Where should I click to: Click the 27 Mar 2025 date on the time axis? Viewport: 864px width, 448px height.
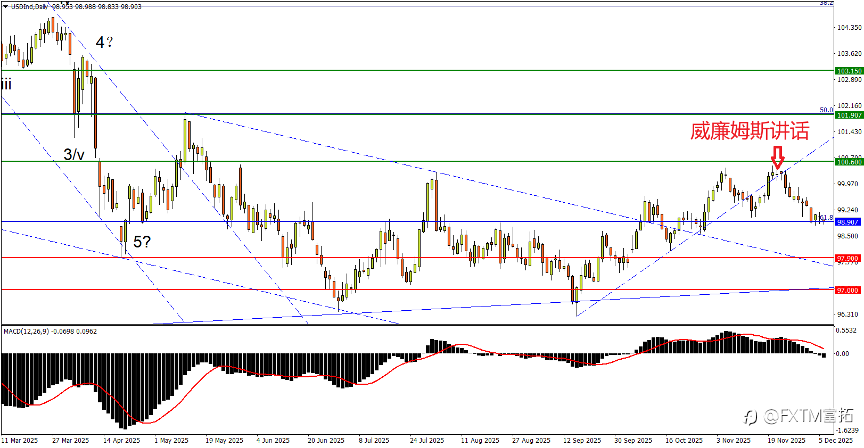pyautogui.click(x=71, y=440)
